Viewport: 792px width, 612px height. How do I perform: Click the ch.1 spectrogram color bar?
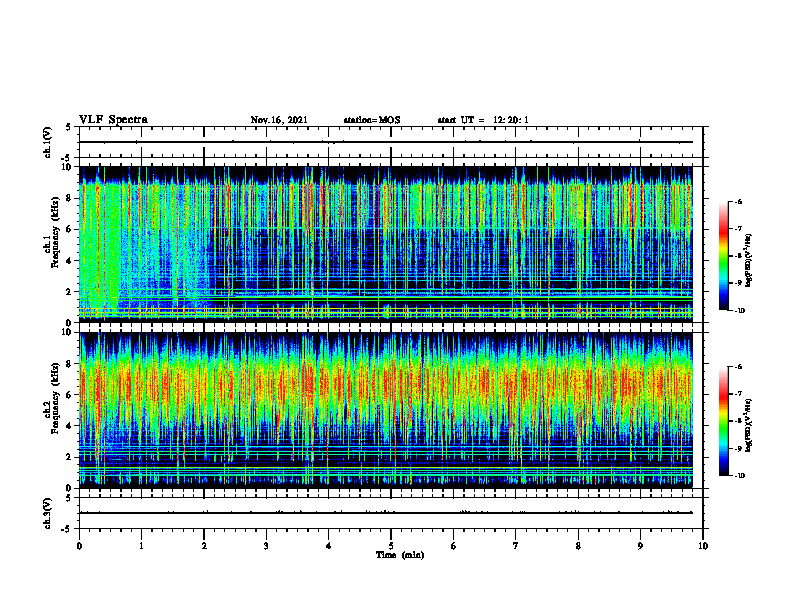click(724, 256)
